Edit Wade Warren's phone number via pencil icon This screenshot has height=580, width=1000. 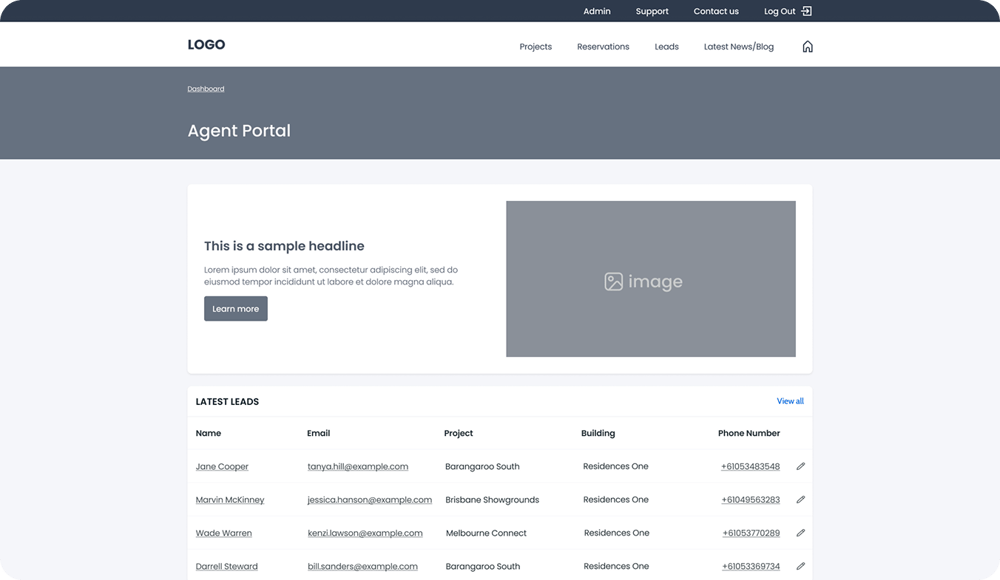point(800,533)
